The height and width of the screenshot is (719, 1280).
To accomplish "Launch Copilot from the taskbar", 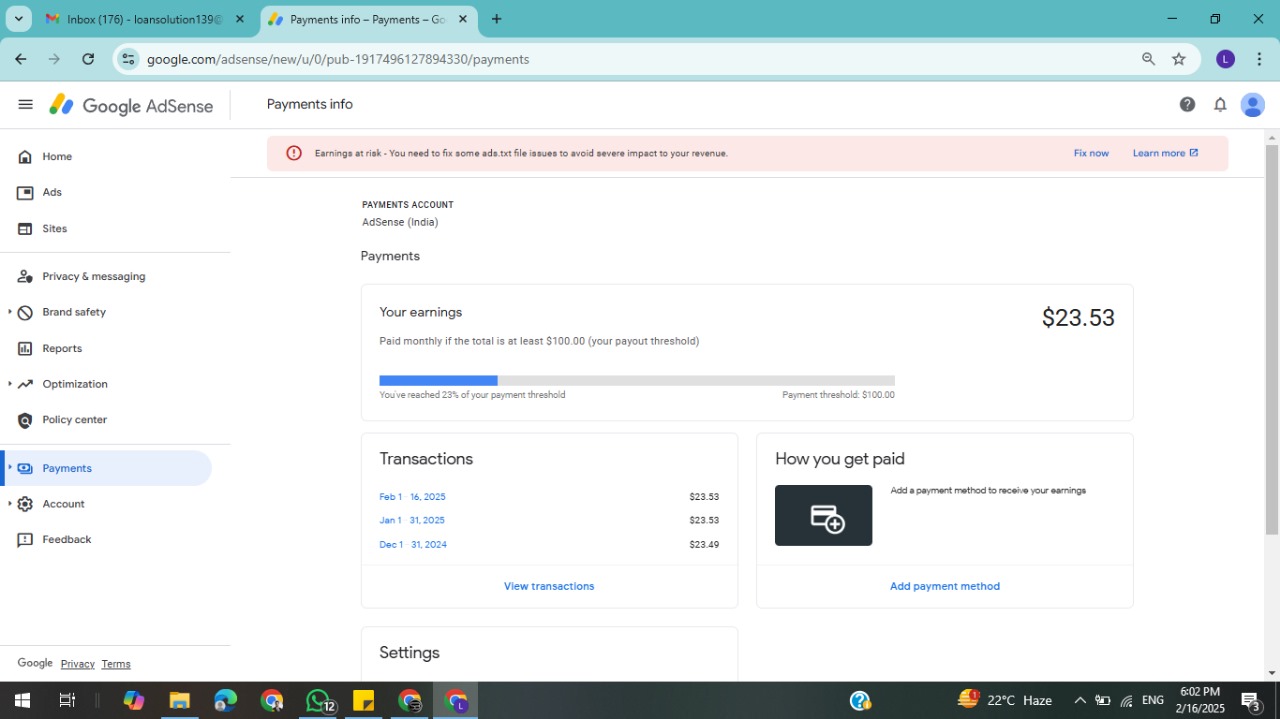I will point(134,700).
